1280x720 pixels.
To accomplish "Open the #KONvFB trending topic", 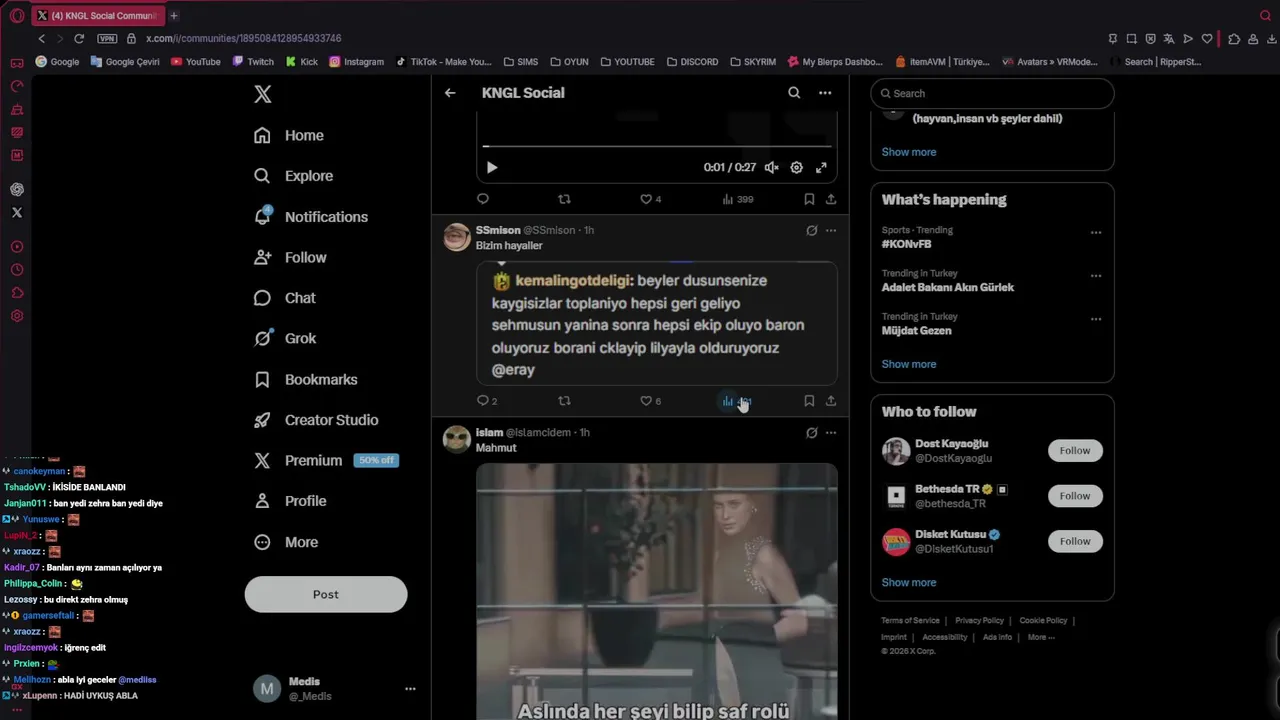I will coord(906,244).
